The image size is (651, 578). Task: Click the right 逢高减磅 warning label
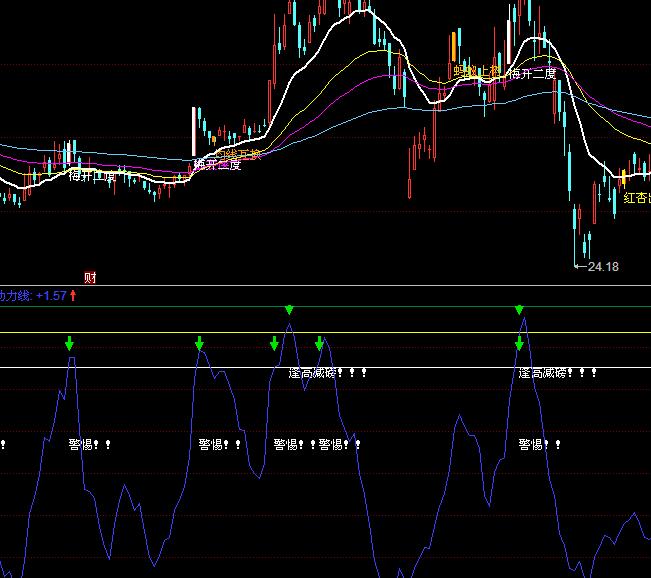click(543, 373)
